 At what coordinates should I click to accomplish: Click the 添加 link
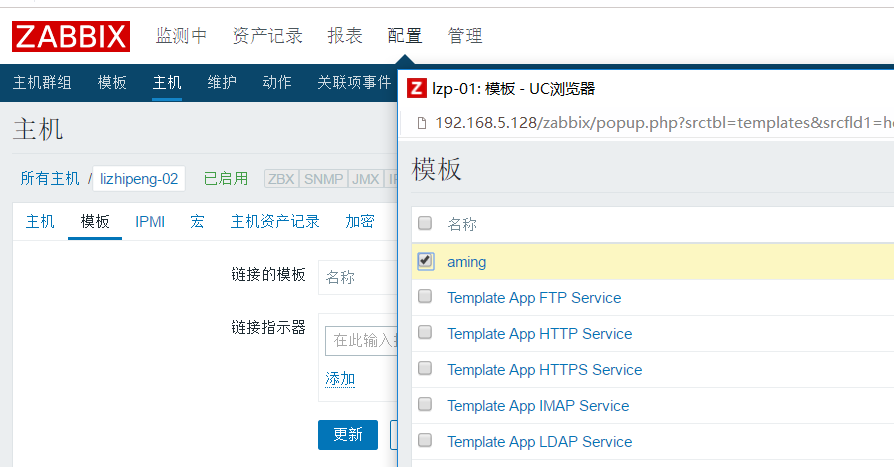(x=340, y=379)
